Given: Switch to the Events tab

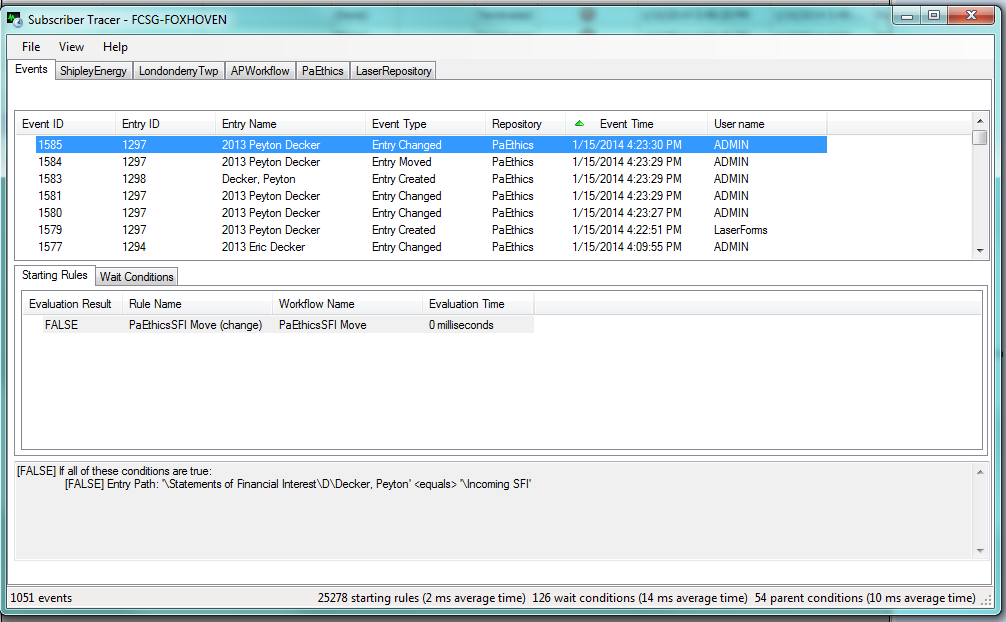Looking at the screenshot, I should coord(31,69).
